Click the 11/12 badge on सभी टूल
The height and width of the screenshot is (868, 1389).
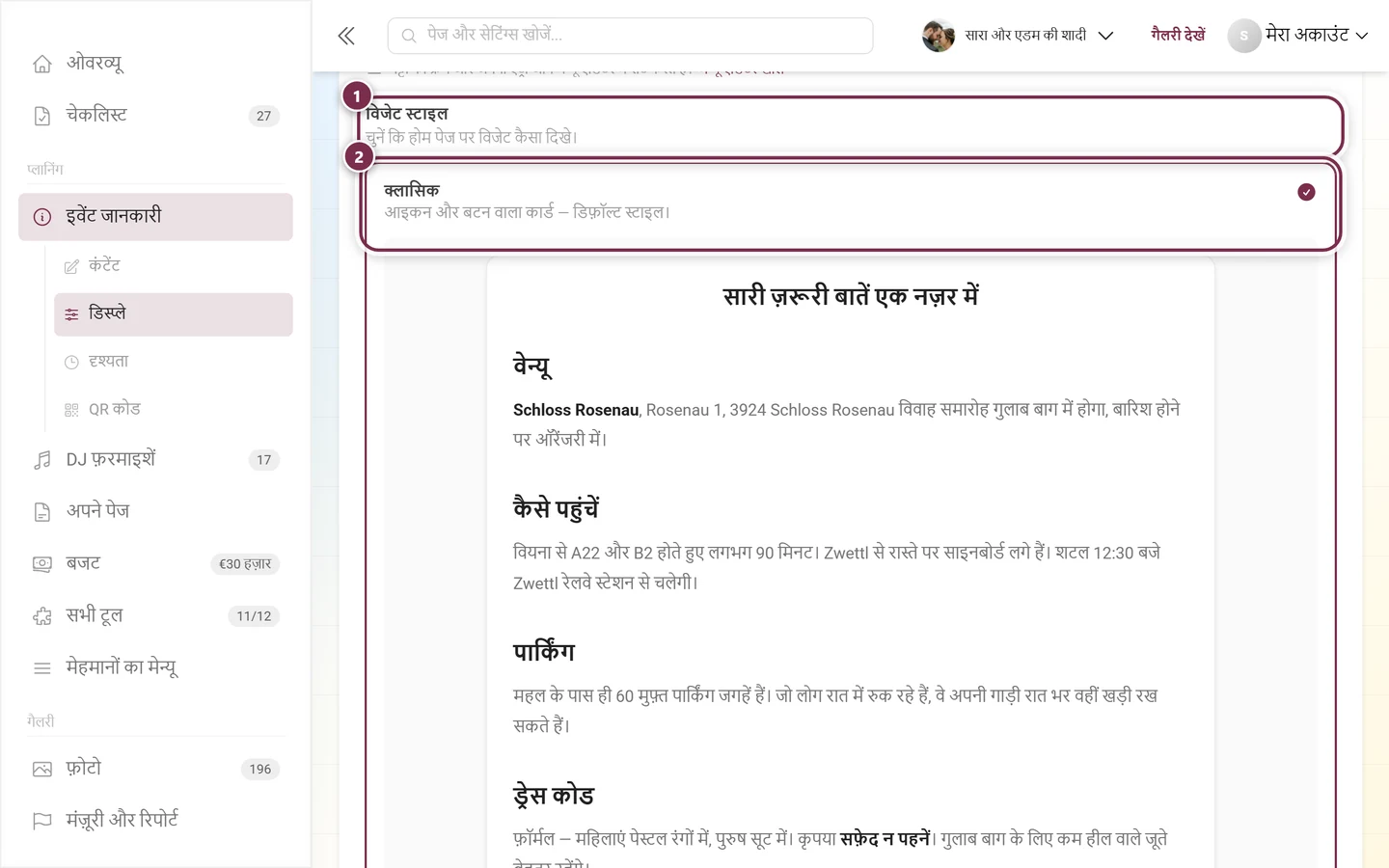coord(254,616)
